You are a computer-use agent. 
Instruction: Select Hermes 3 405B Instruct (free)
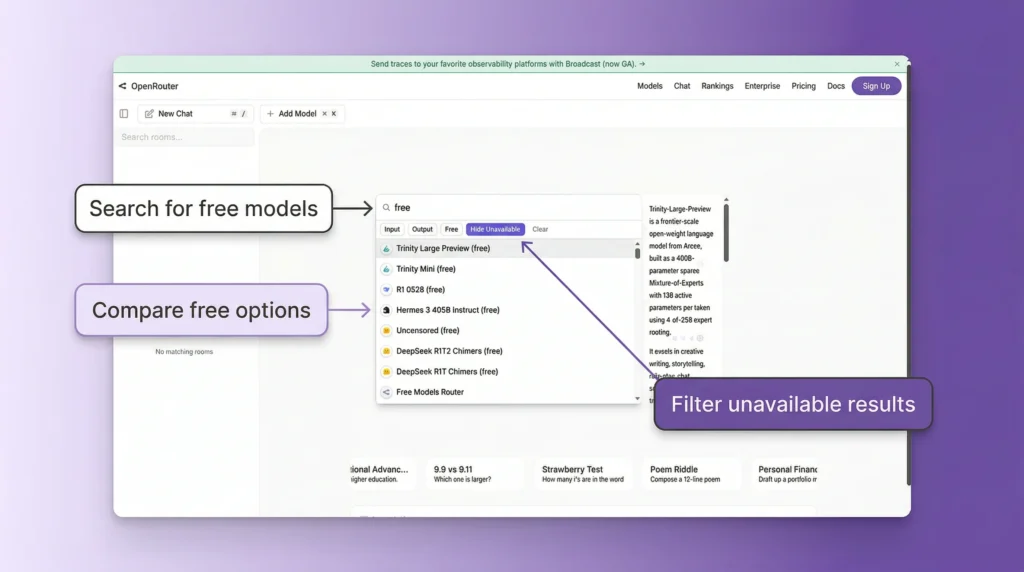click(505, 310)
